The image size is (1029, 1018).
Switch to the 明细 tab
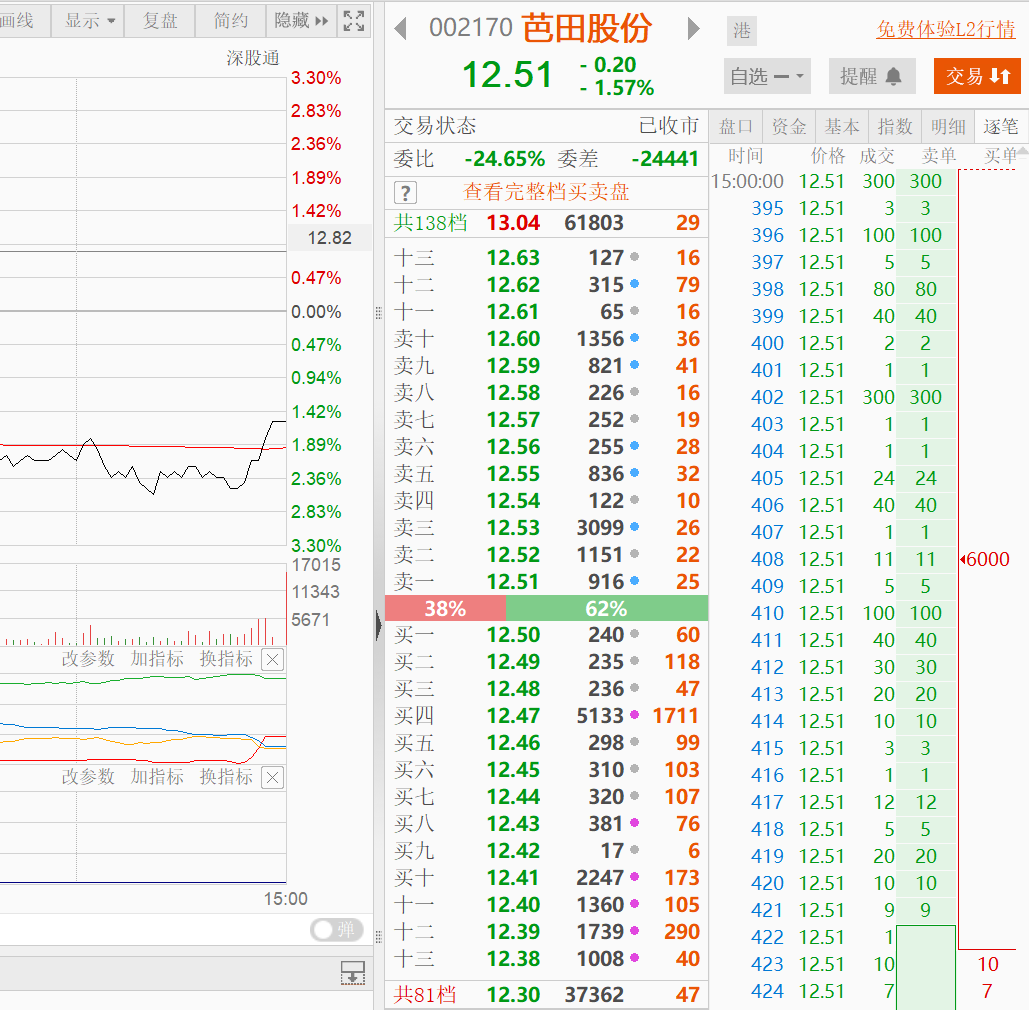click(x=948, y=127)
